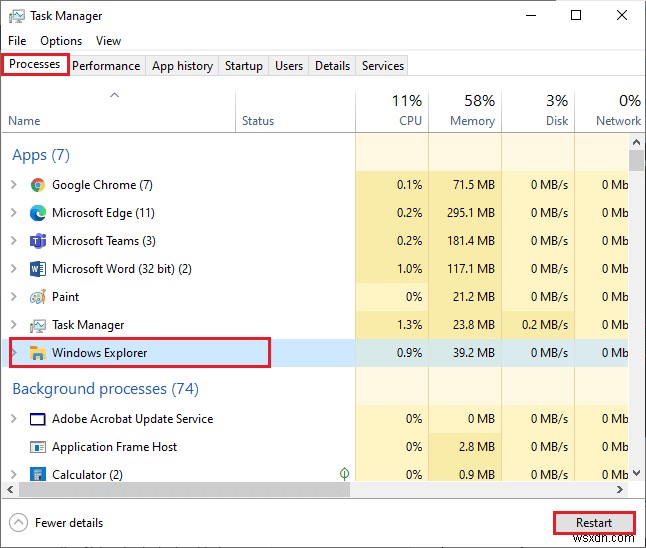Open the Options menu
Viewport: 646px width, 548px height.
pyautogui.click(x=61, y=41)
